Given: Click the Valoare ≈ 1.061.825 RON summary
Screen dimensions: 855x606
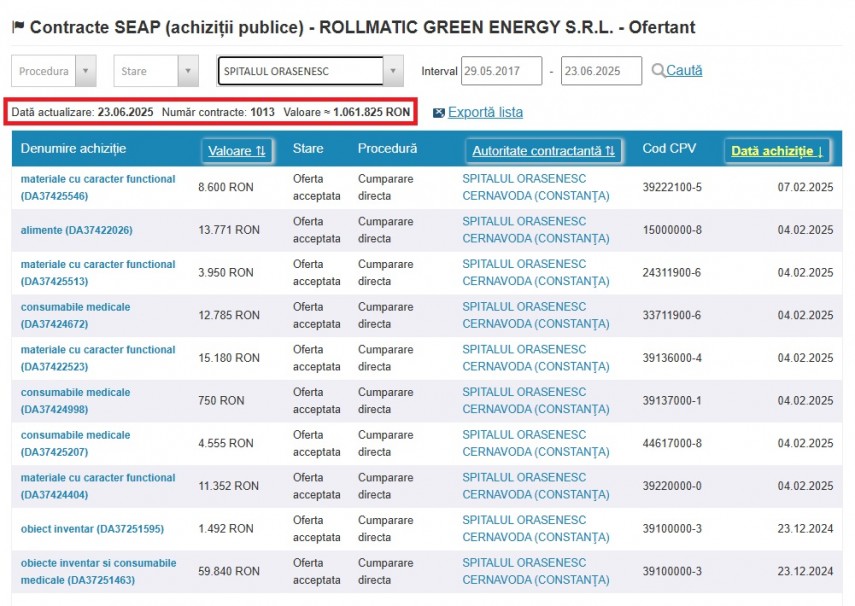Looking at the screenshot, I should coord(347,112).
